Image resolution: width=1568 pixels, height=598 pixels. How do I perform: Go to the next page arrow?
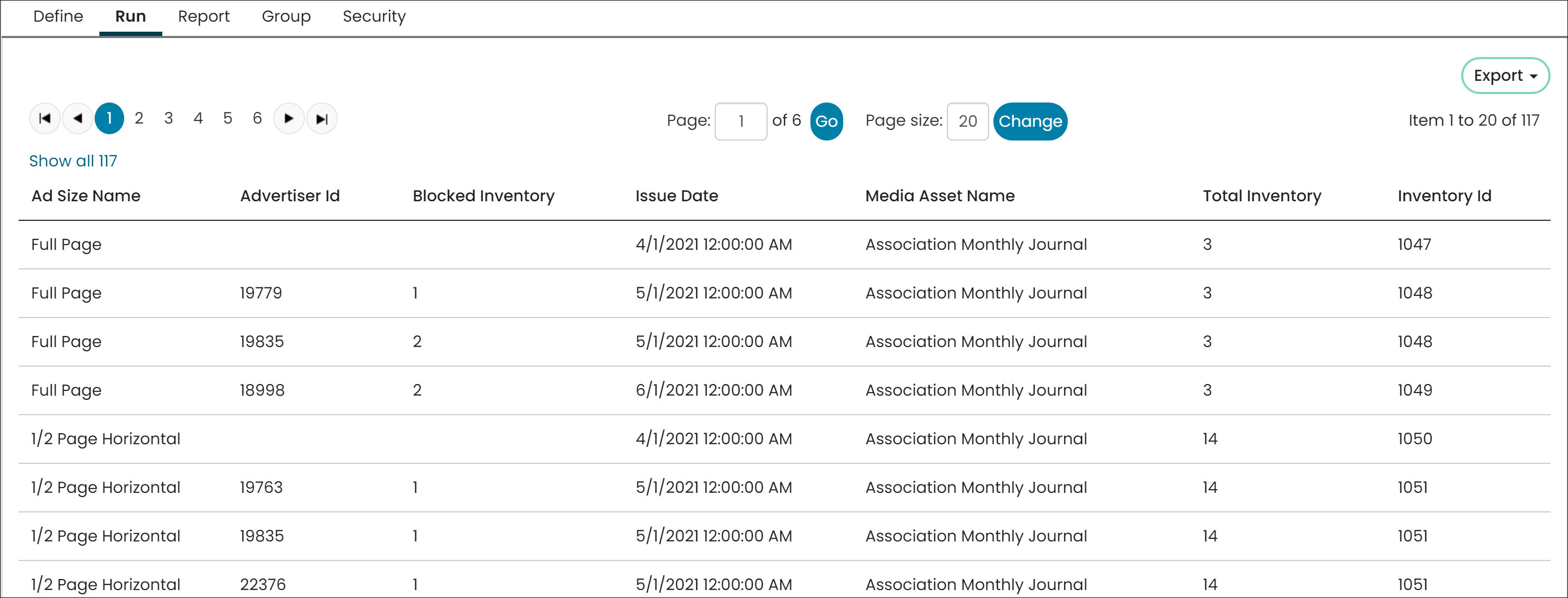(x=289, y=119)
